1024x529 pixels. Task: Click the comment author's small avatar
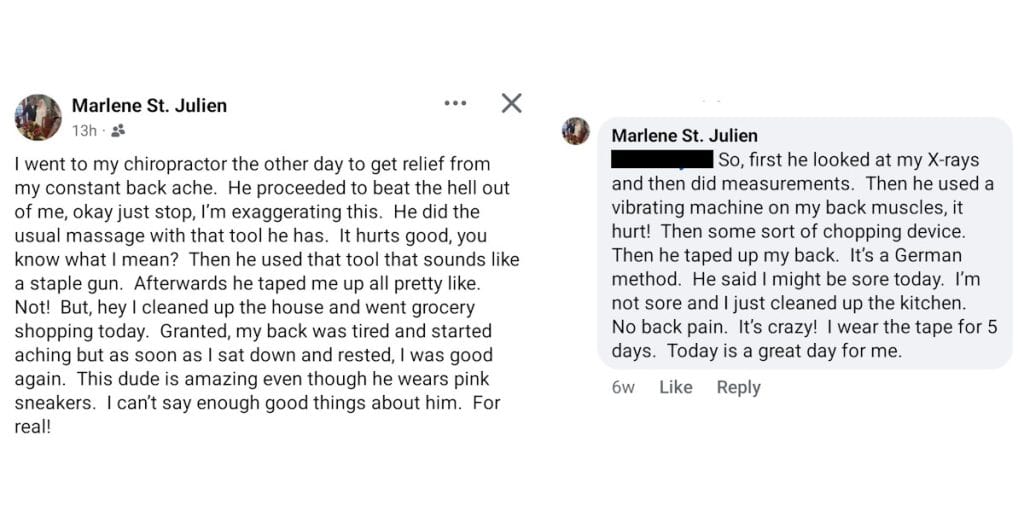click(576, 131)
